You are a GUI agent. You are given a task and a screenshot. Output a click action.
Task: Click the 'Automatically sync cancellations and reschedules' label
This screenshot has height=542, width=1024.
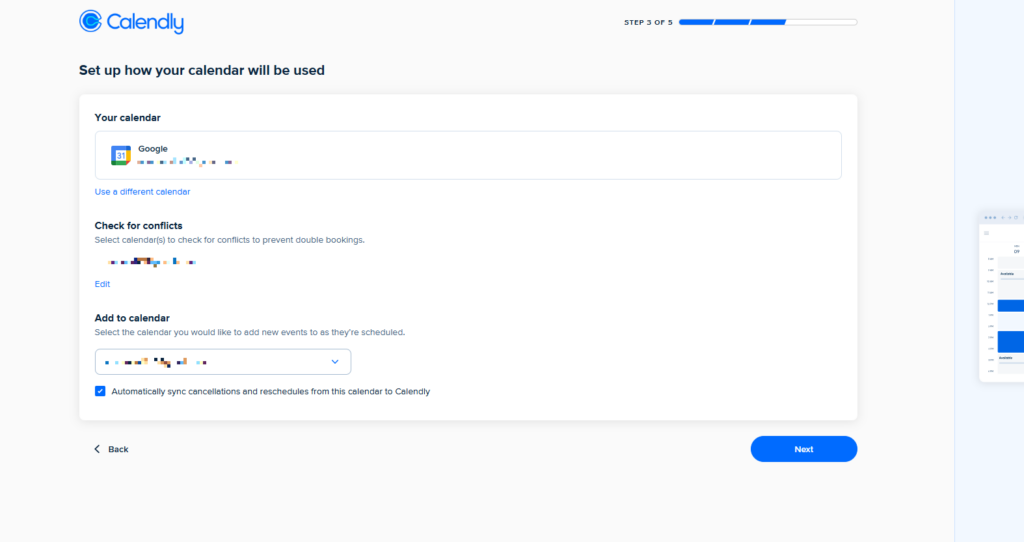(270, 391)
